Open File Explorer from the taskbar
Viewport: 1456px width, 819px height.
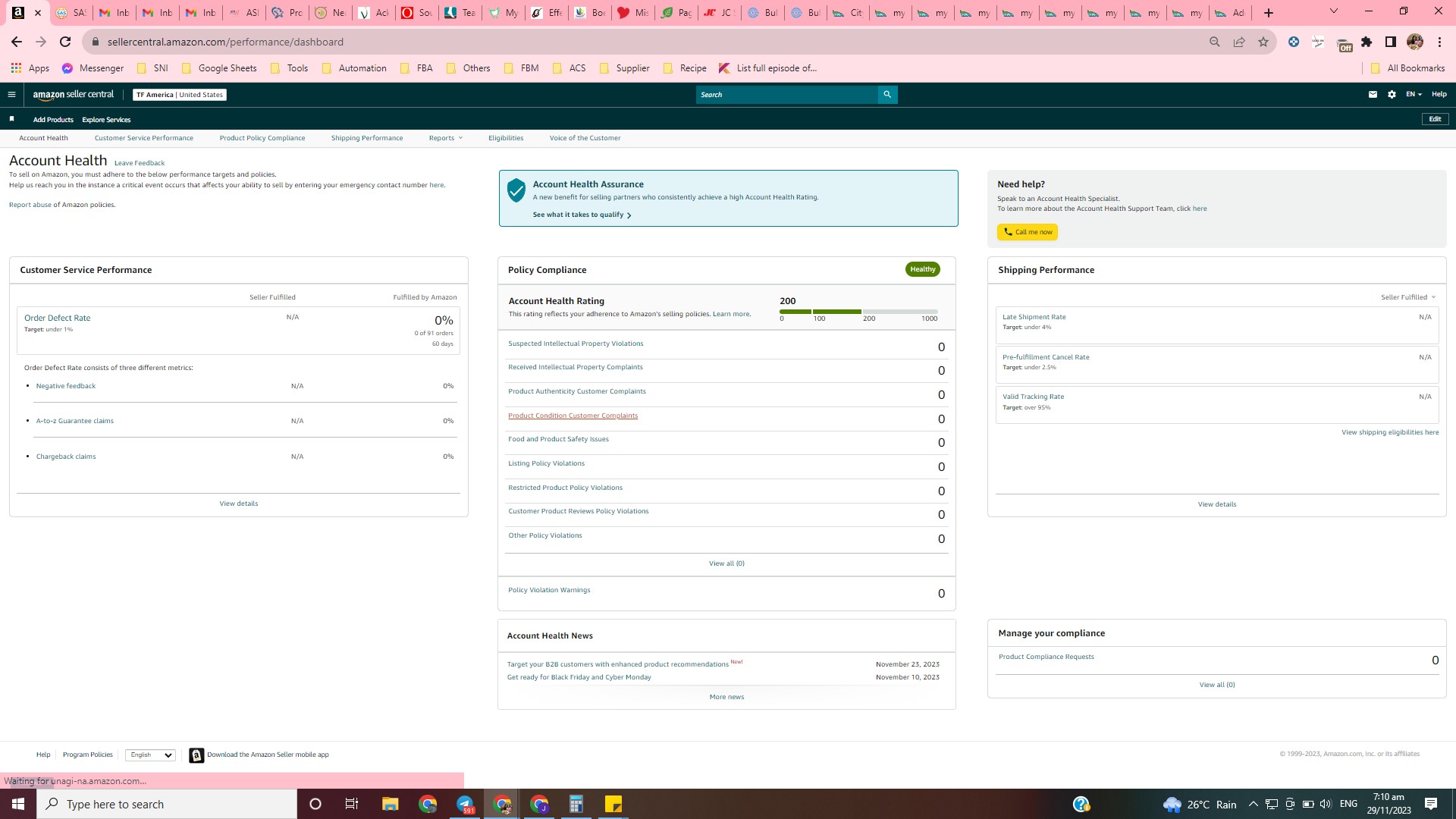pyautogui.click(x=390, y=804)
